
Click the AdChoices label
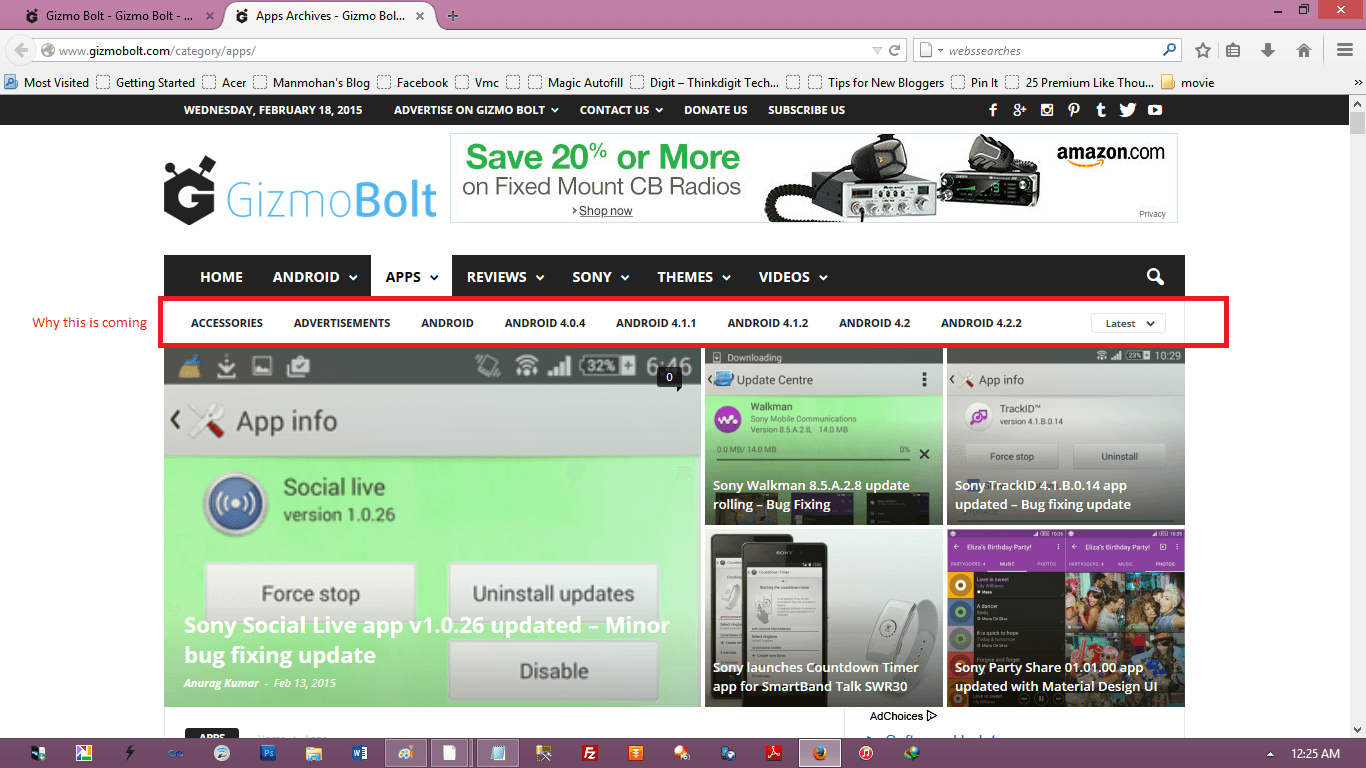pos(903,716)
